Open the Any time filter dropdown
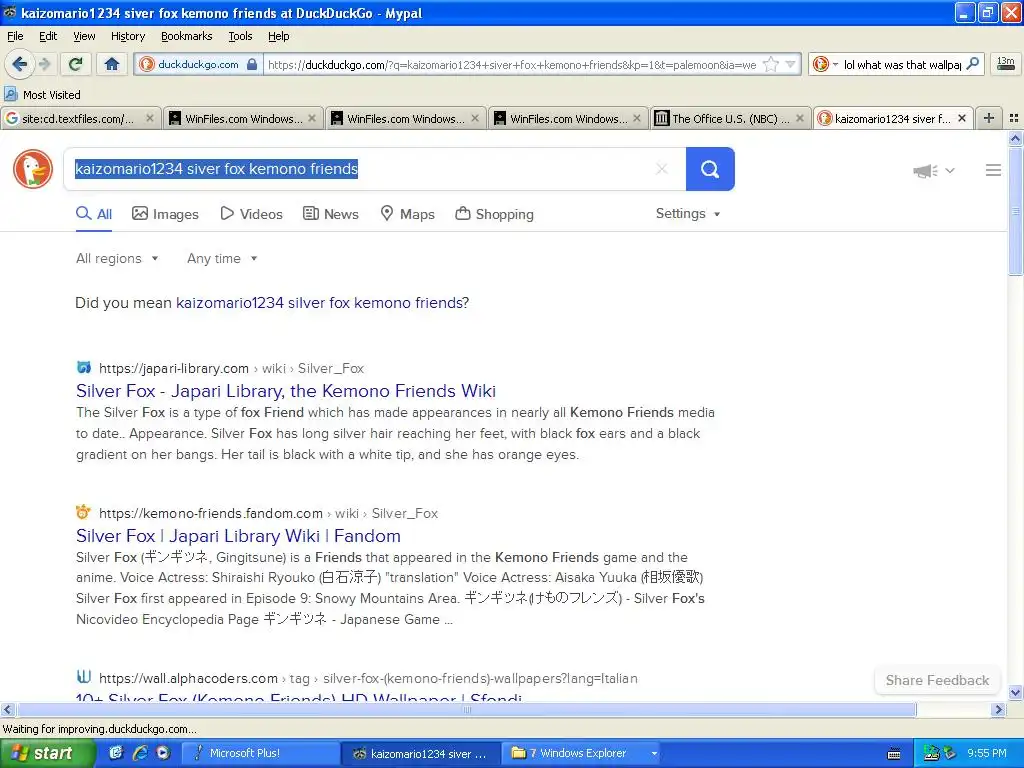Screen dimensions: 1024x768 pyautogui.click(x=222, y=259)
